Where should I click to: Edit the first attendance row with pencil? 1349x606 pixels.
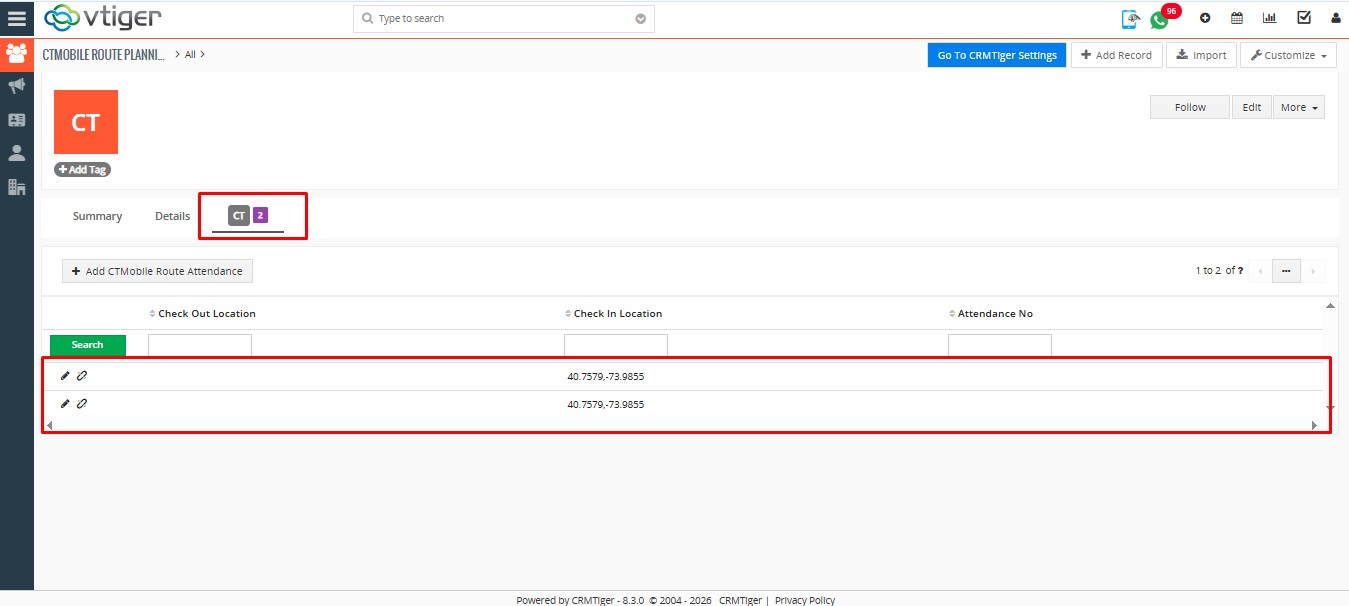[65, 375]
